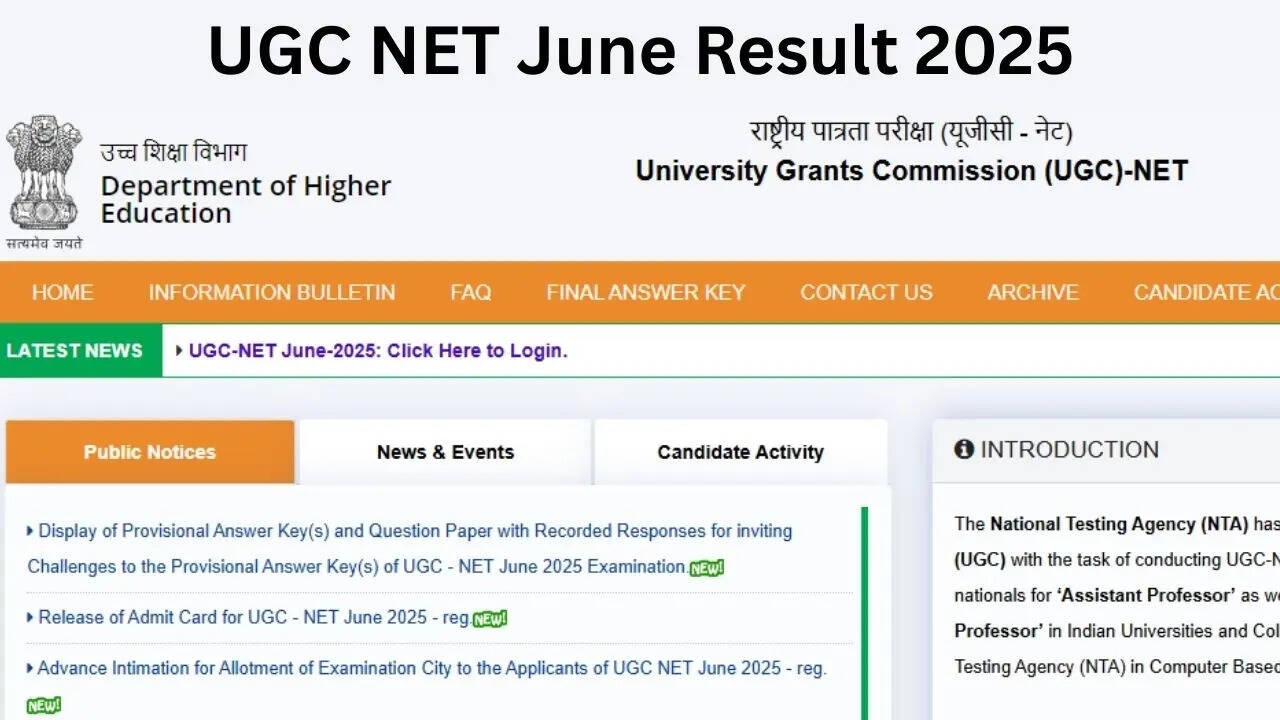Open the ARCHIVE menu item
This screenshot has height=720, width=1280.
click(1033, 292)
